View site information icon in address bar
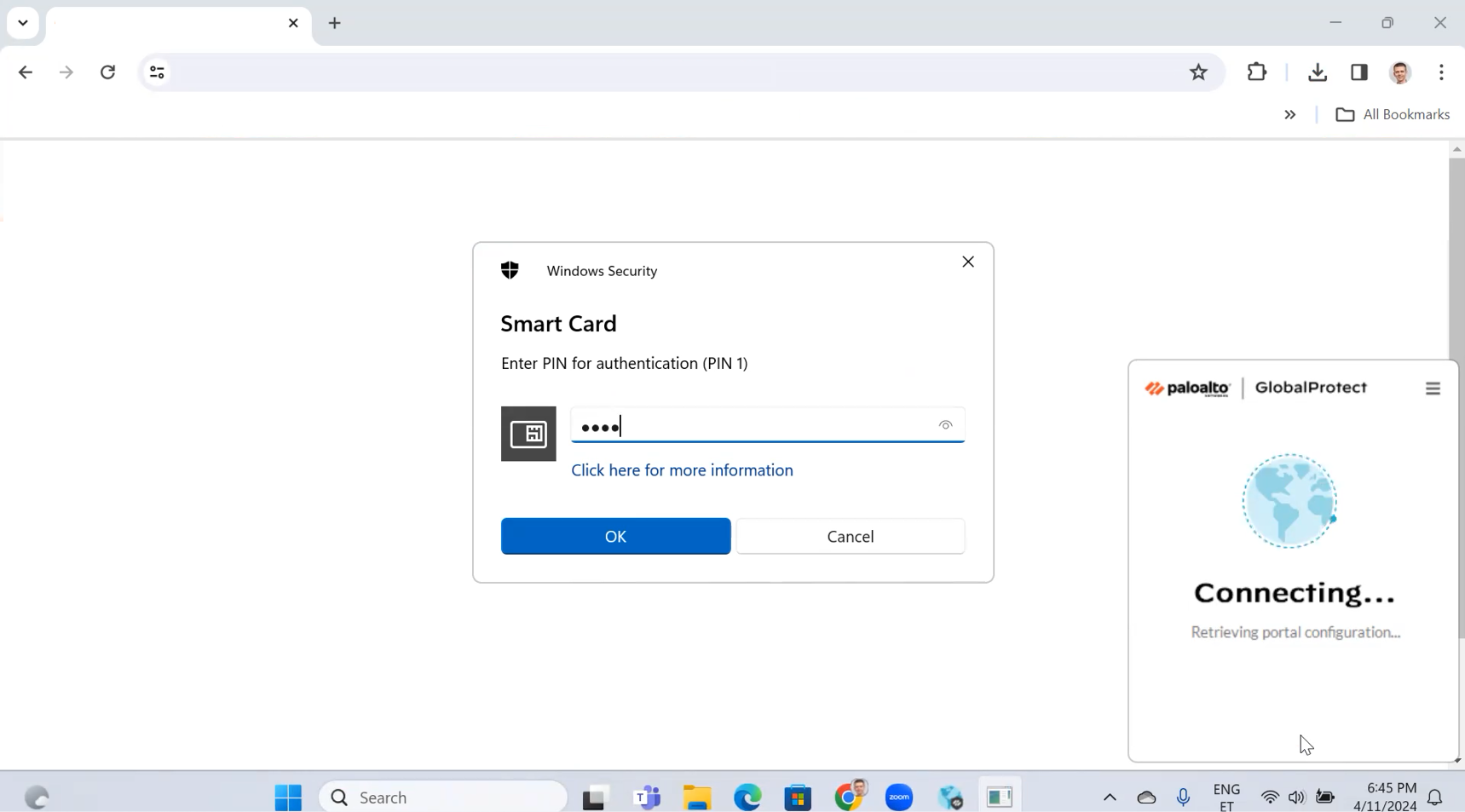This screenshot has width=1465, height=812. click(x=157, y=72)
